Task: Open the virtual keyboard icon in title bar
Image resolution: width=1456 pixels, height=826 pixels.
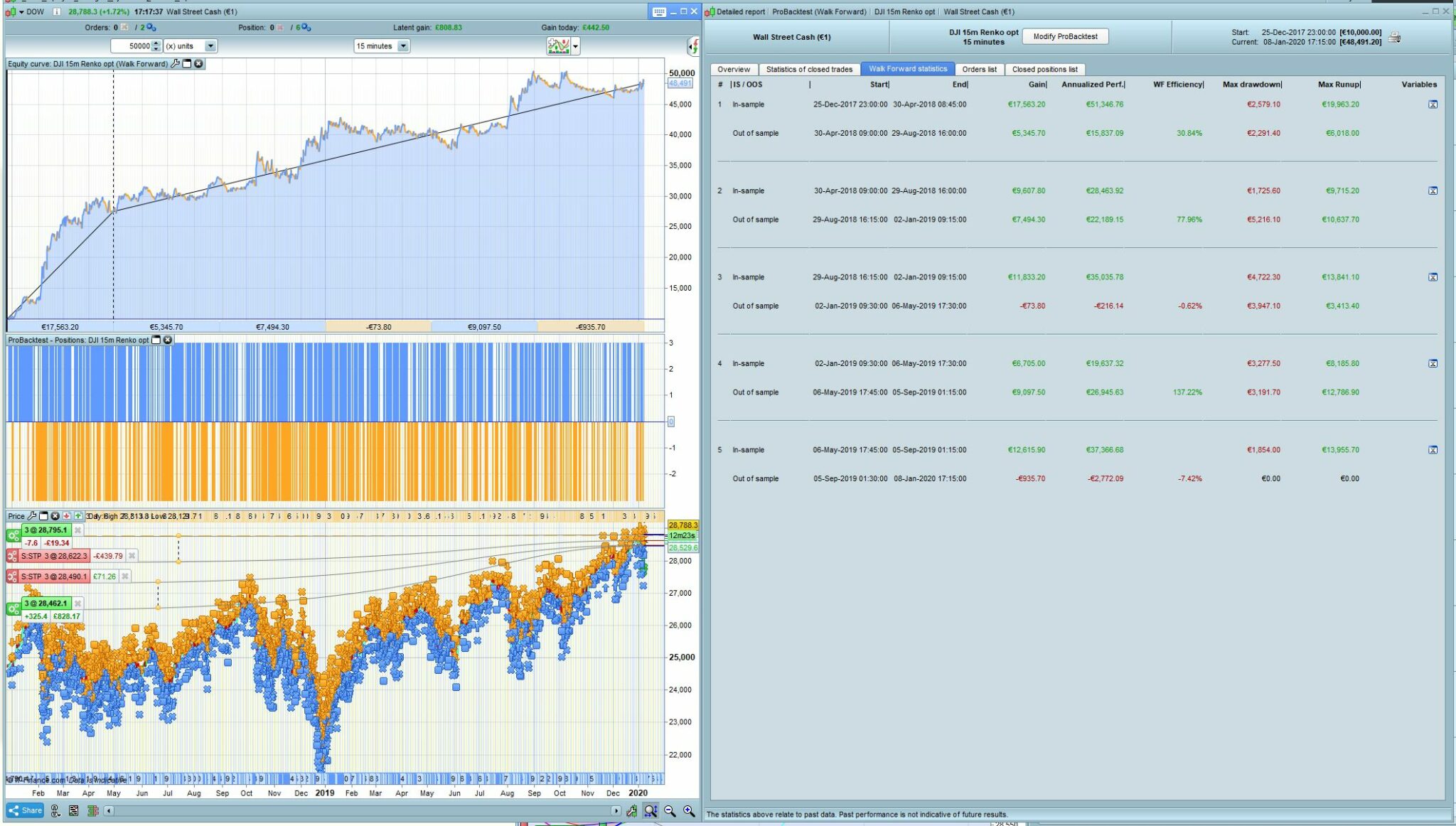Action: coord(658,12)
